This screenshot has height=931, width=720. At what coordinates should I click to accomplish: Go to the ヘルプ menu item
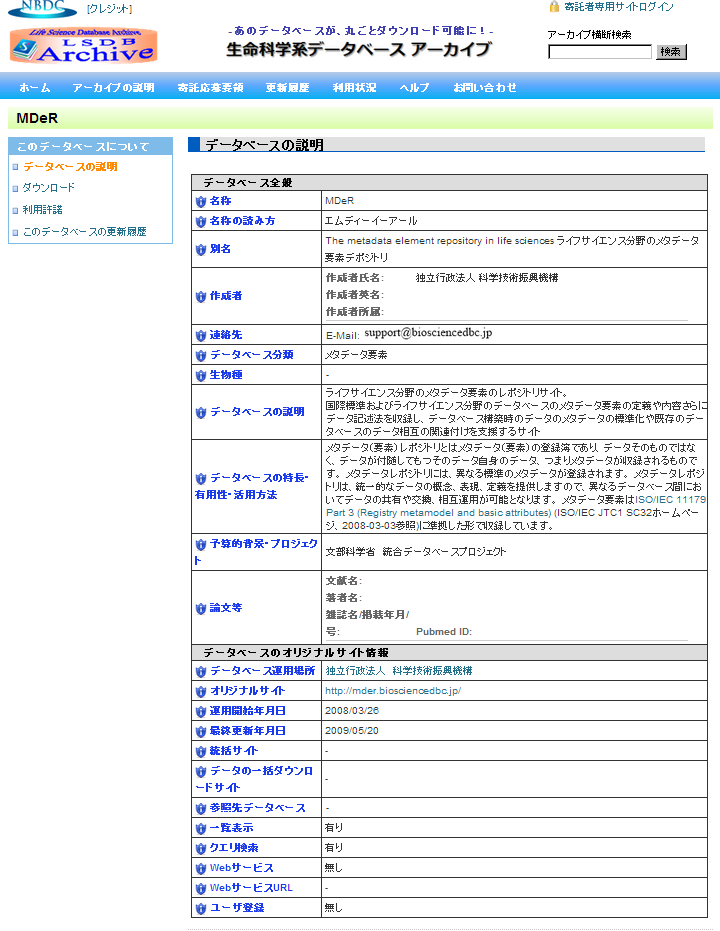[414, 88]
